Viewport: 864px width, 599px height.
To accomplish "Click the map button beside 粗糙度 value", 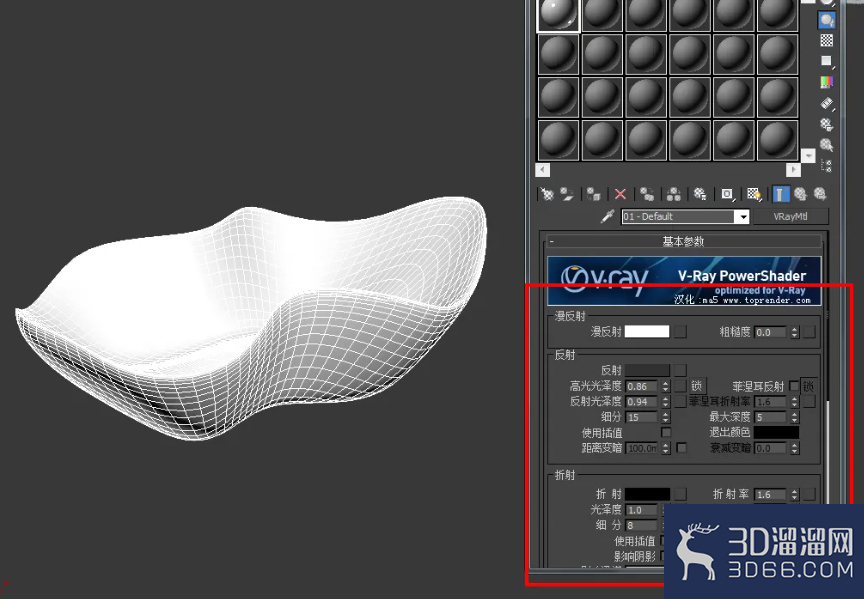I will point(809,332).
